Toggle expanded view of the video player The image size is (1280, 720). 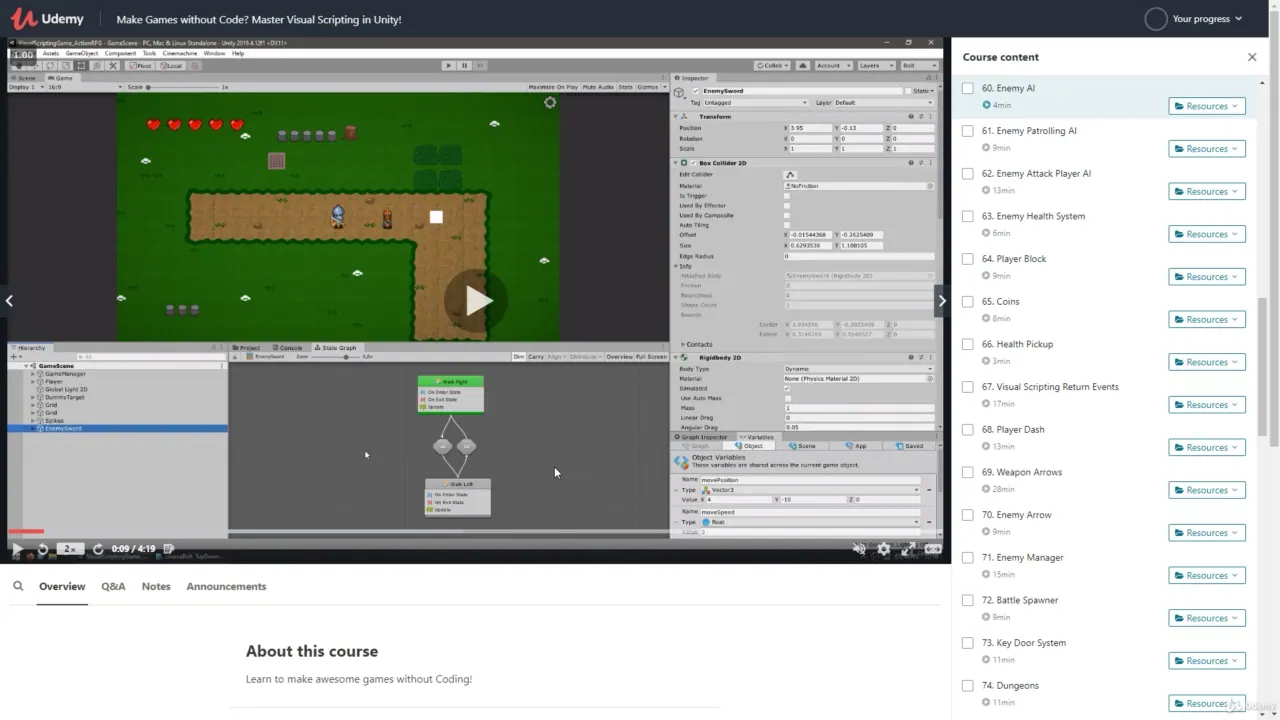point(933,548)
